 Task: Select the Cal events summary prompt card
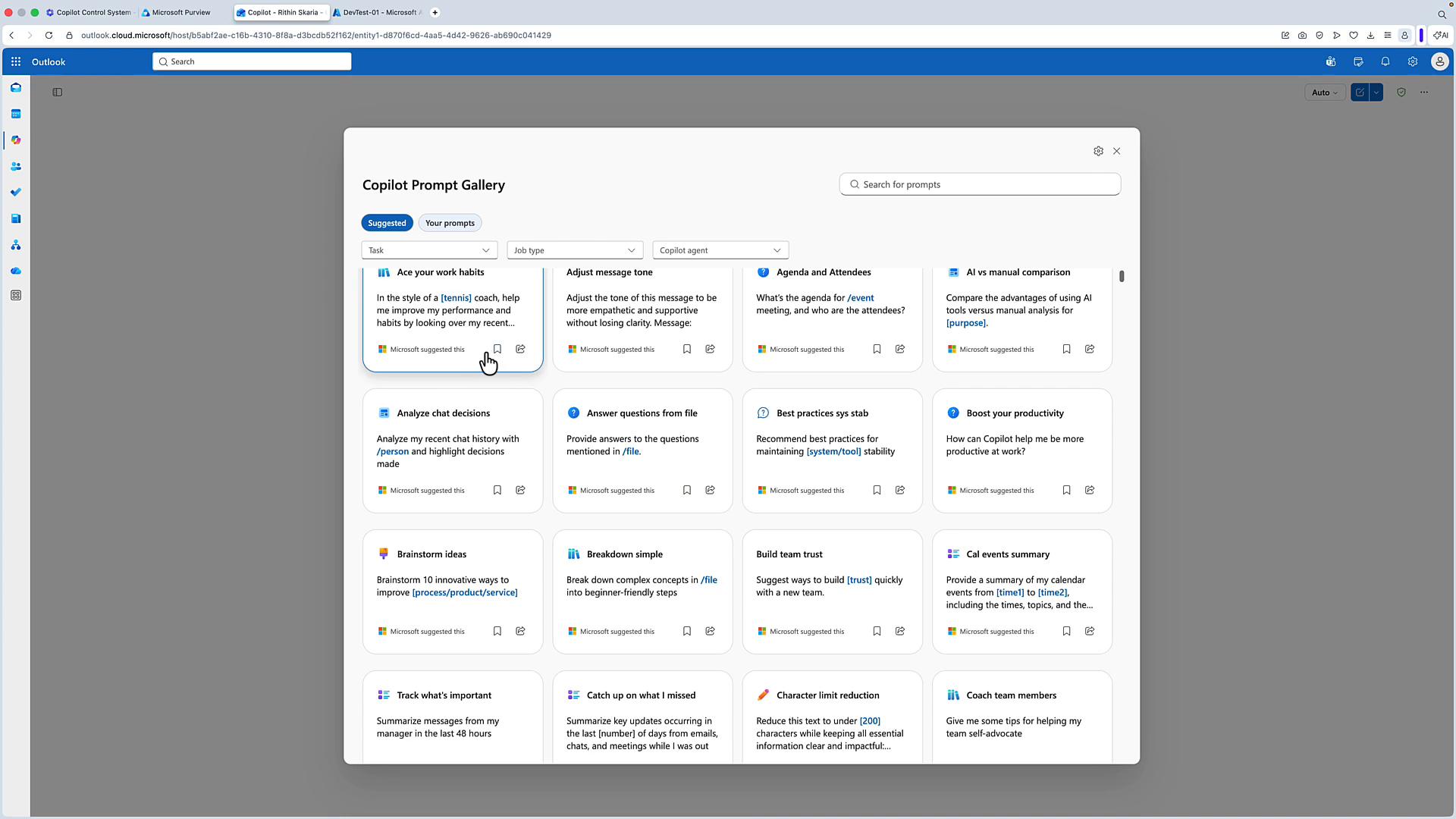click(x=1022, y=591)
